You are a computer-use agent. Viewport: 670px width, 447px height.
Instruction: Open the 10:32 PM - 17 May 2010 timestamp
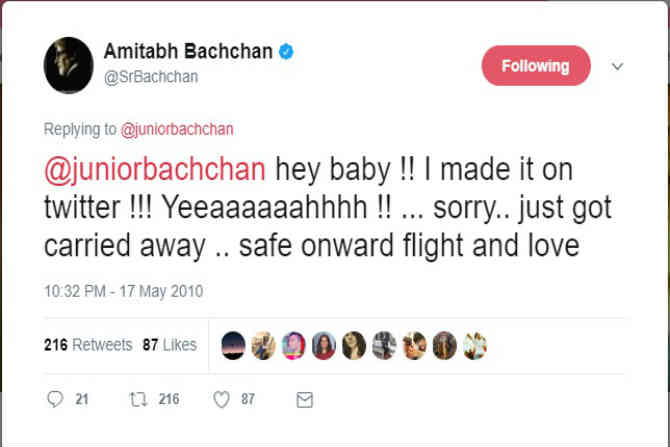123,292
